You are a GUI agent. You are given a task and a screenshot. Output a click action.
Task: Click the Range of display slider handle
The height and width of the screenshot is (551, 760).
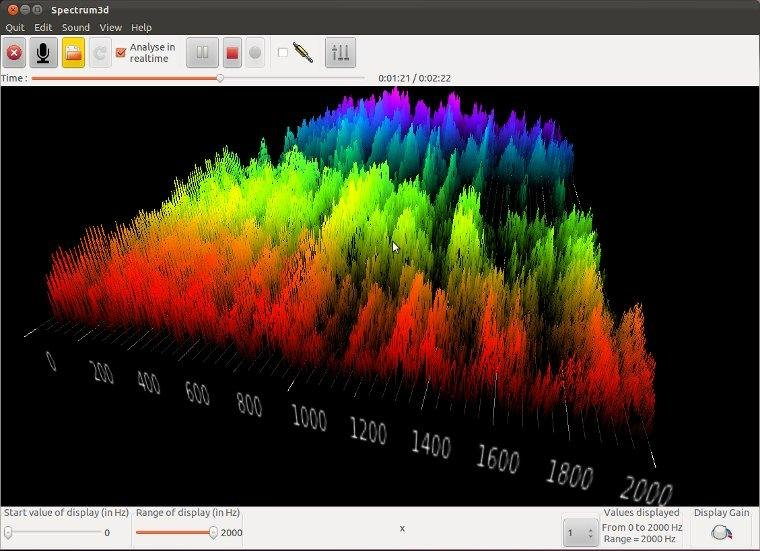[x=213, y=533]
